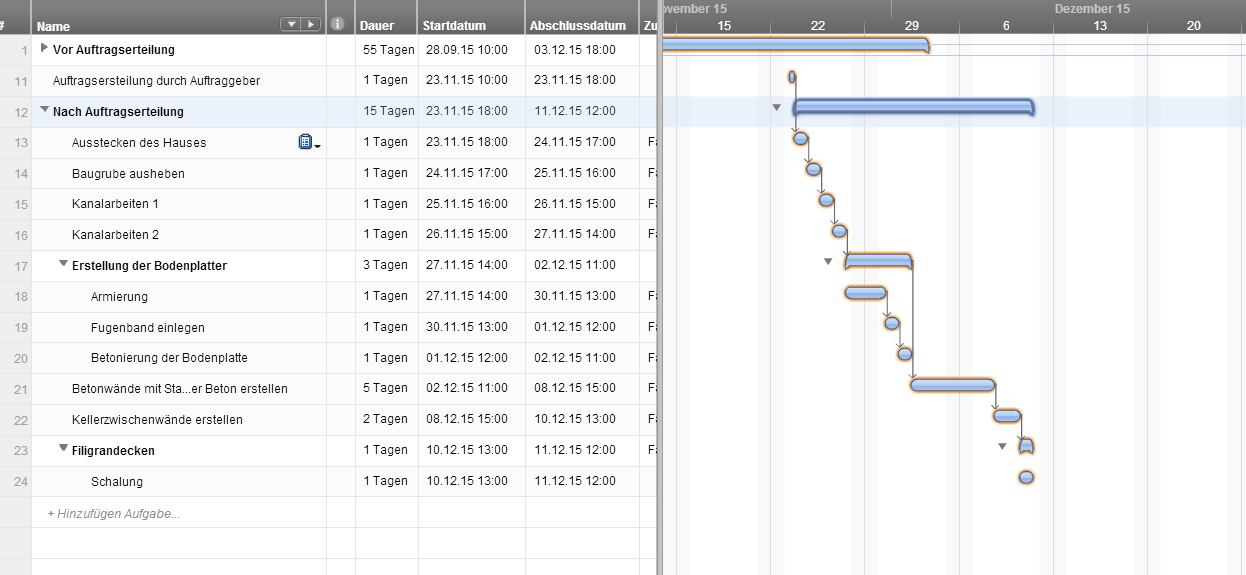Select the Betonwände Gantt bar in the chart
The height and width of the screenshot is (575, 1246).
952,385
